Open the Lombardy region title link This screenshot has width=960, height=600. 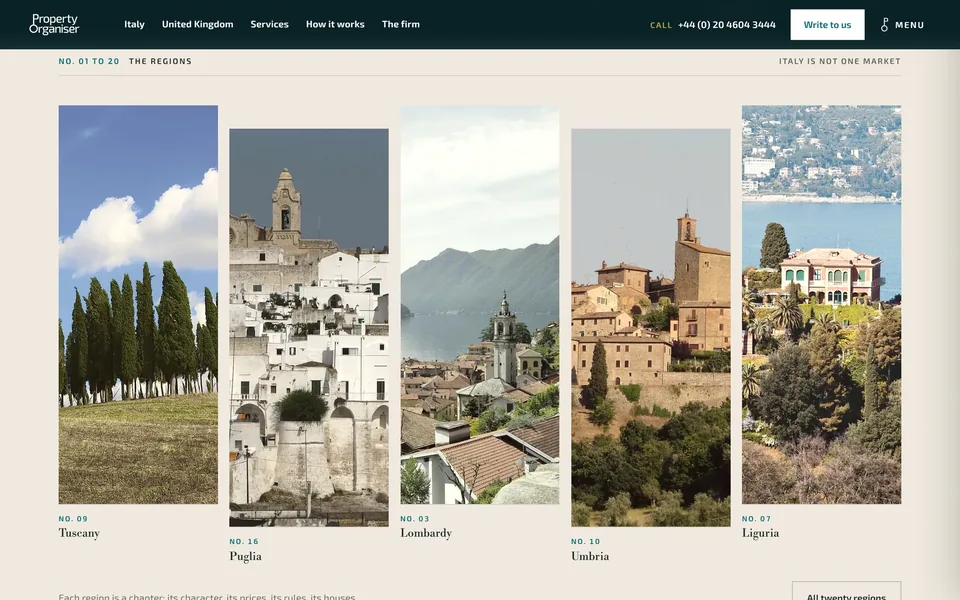click(426, 533)
